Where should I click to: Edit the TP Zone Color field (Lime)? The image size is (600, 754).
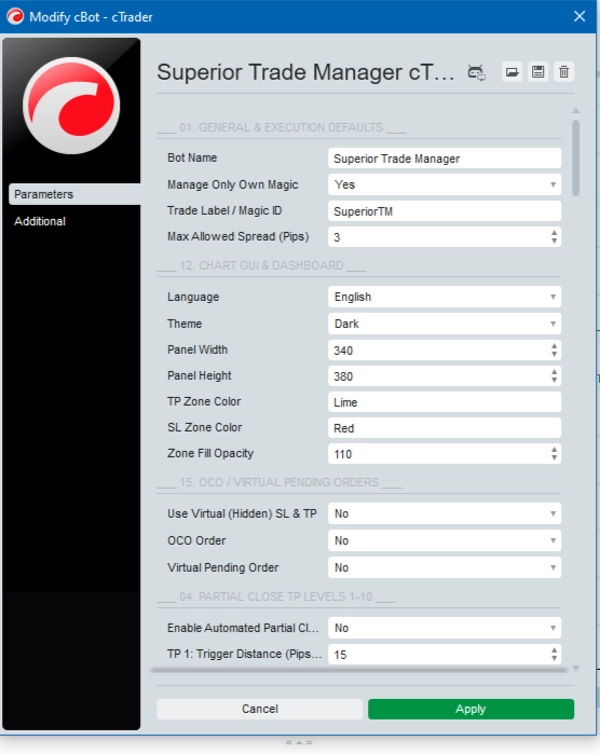(x=444, y=402)
